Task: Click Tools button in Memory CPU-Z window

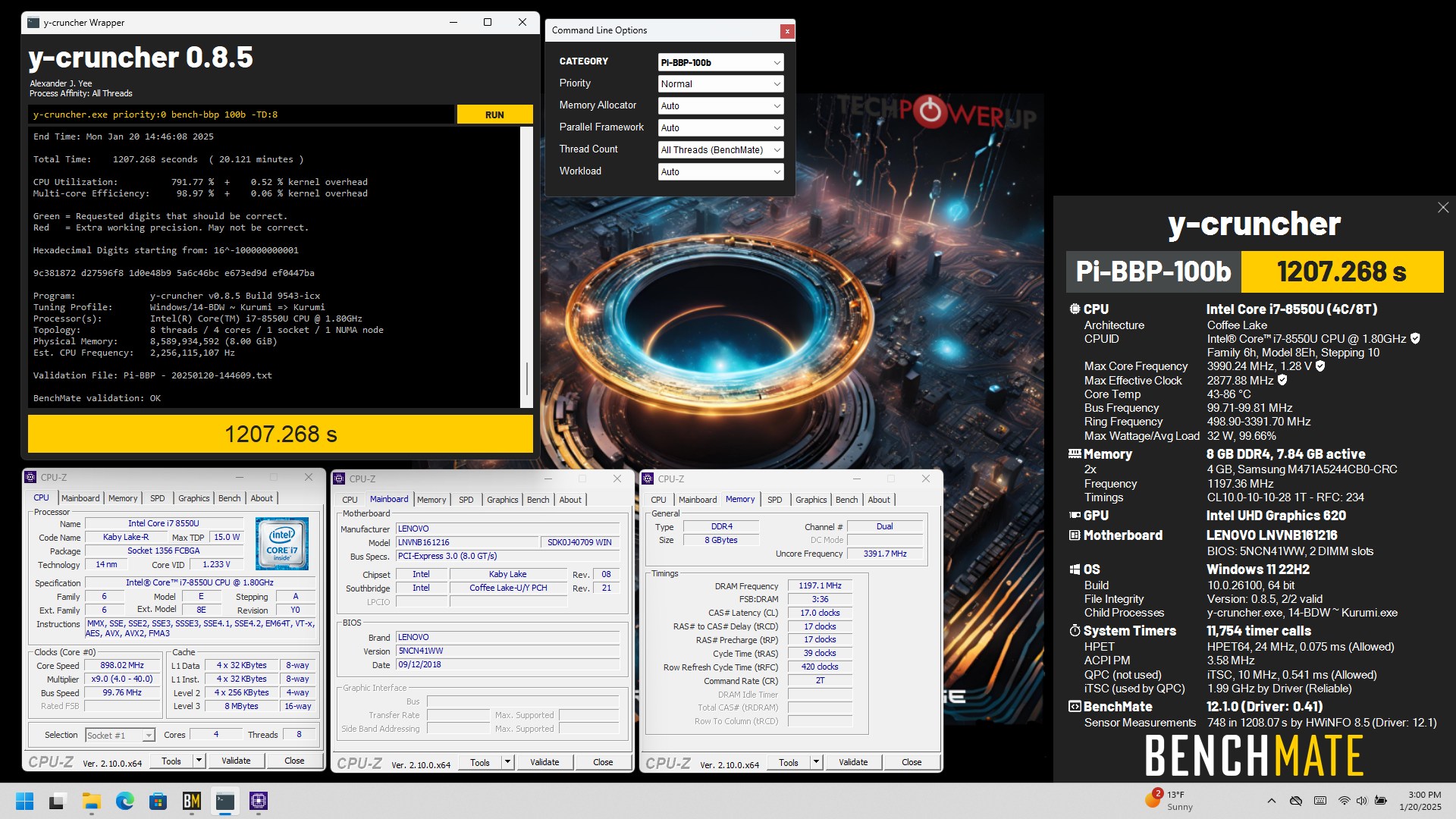Action: coord(789,762)
